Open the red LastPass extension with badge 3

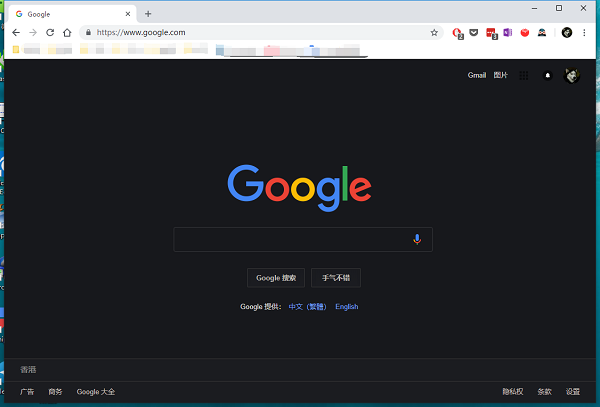pyautogui.click(x=491, y=33)
